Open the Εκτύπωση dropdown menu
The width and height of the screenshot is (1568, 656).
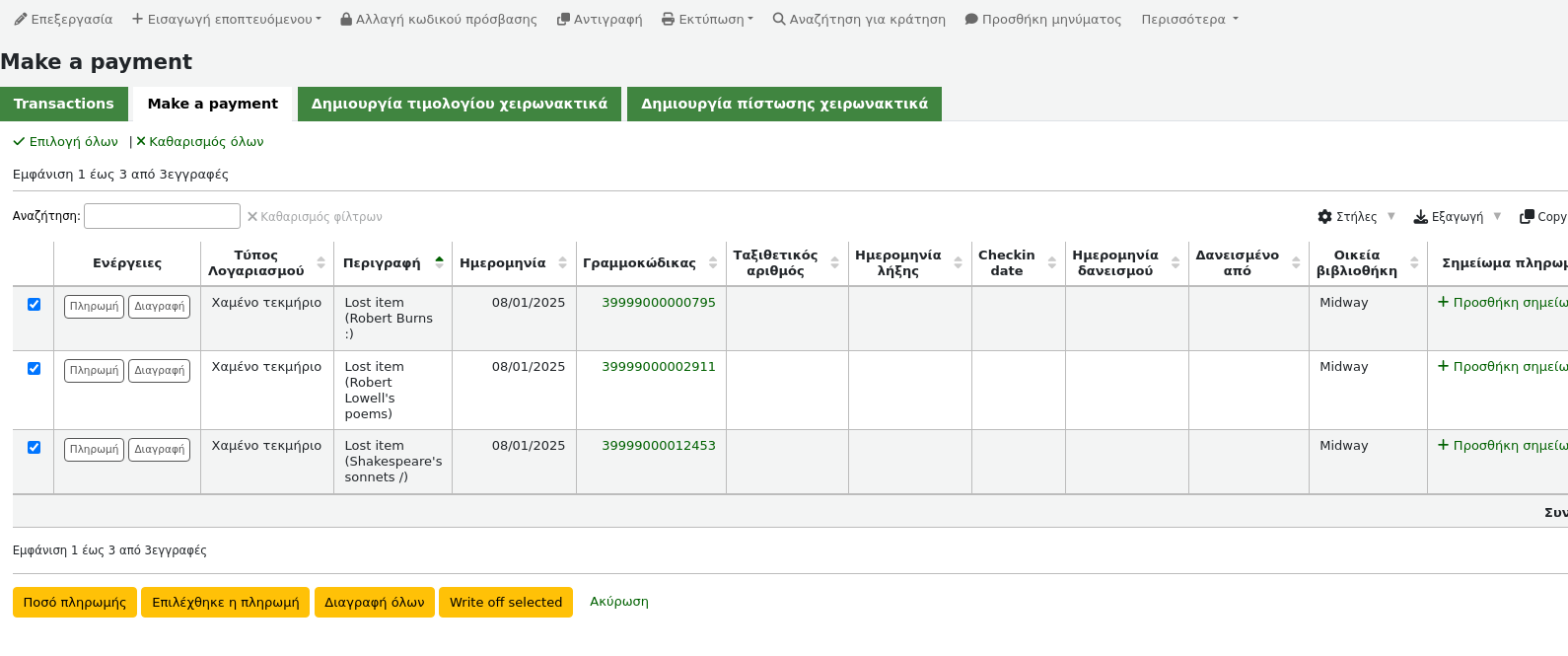coord(708,19)
